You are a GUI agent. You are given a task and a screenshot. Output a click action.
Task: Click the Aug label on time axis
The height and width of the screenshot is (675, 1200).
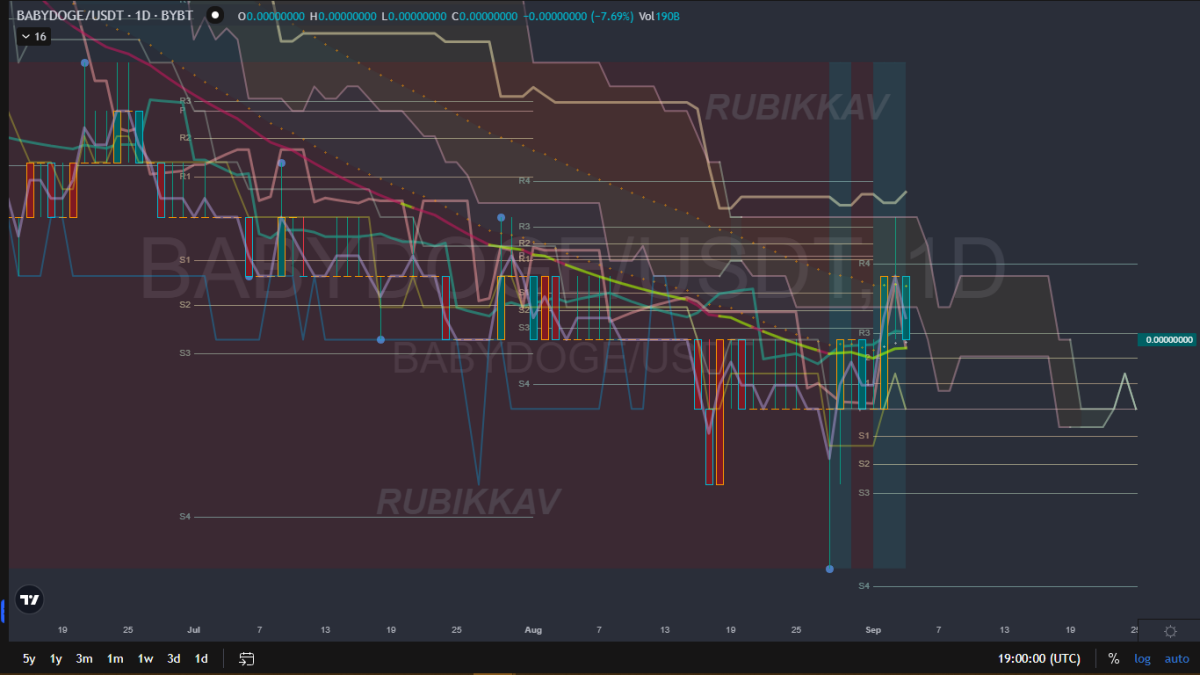pyautogui.click(x=533, y=630)
